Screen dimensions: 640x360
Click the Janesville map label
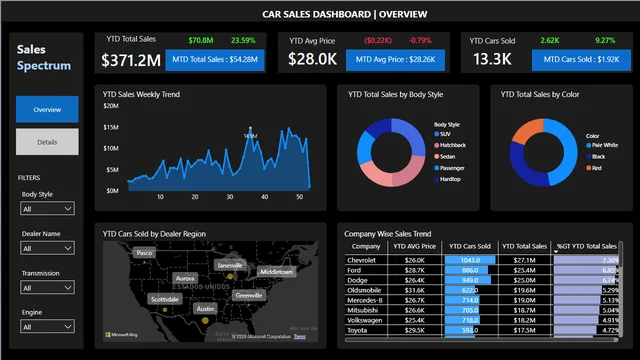[230, 265]
